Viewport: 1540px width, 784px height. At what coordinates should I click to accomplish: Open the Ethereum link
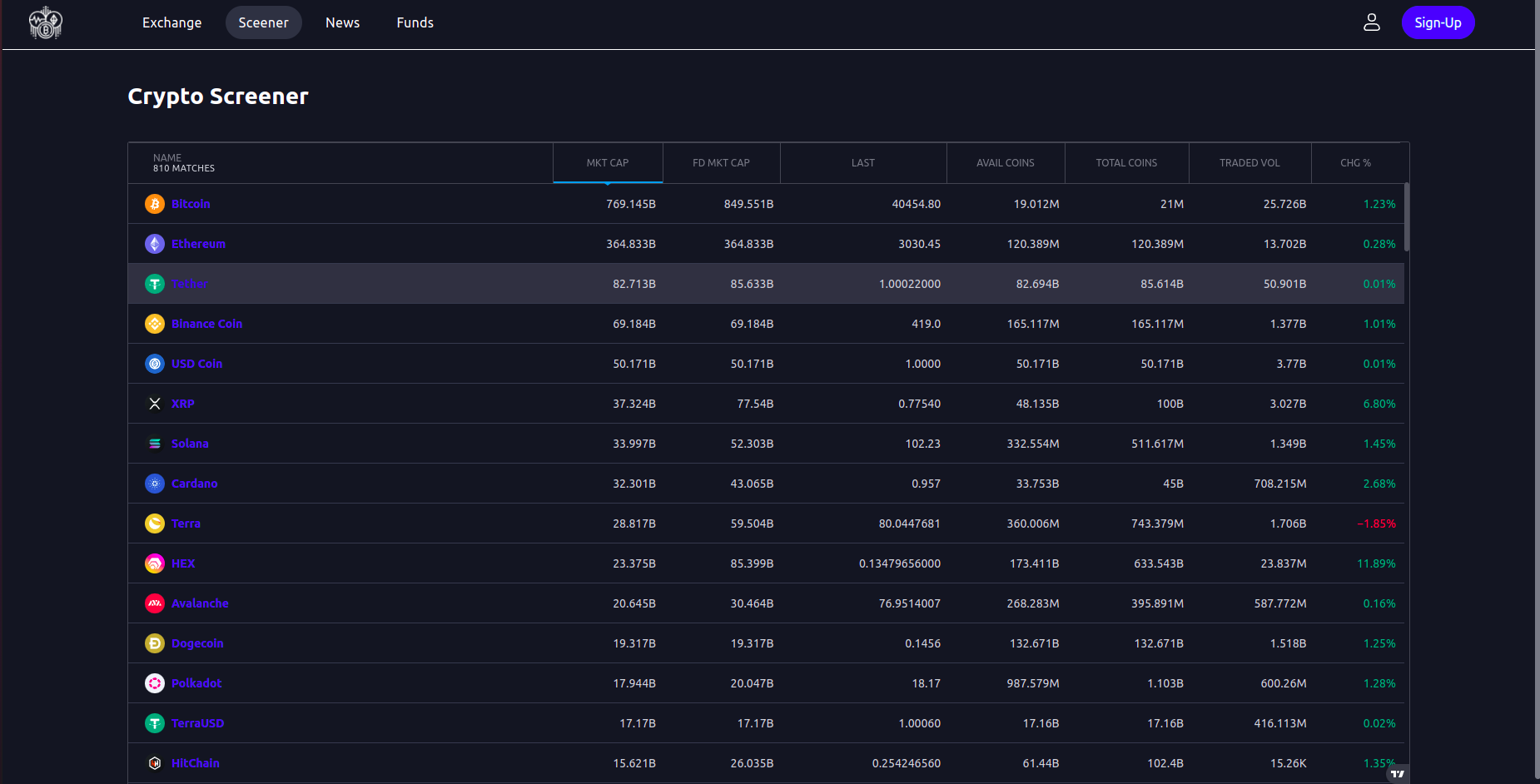[x=198, y=244]
